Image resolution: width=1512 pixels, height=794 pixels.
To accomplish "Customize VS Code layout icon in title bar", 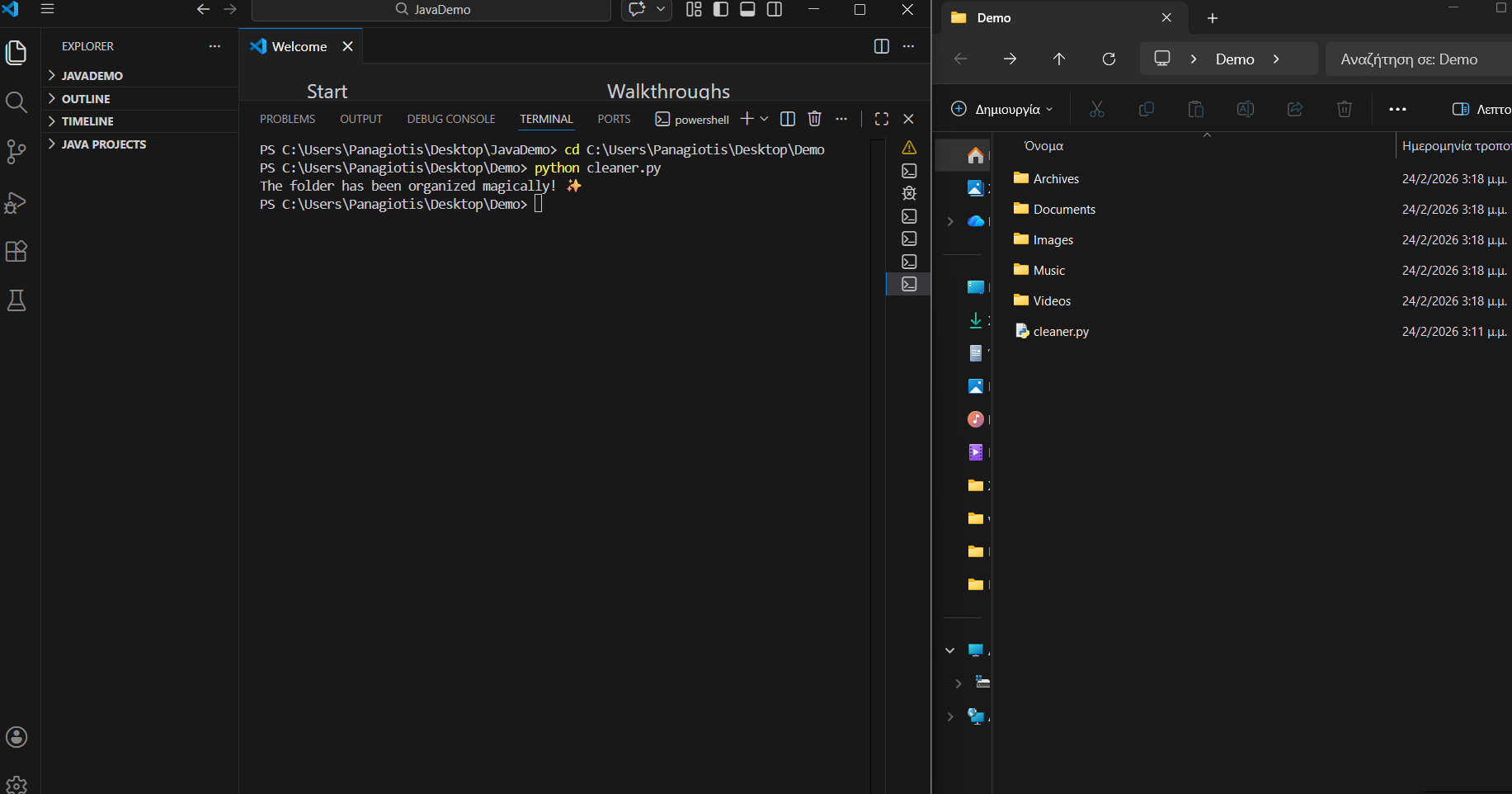I will click(694, 9).
